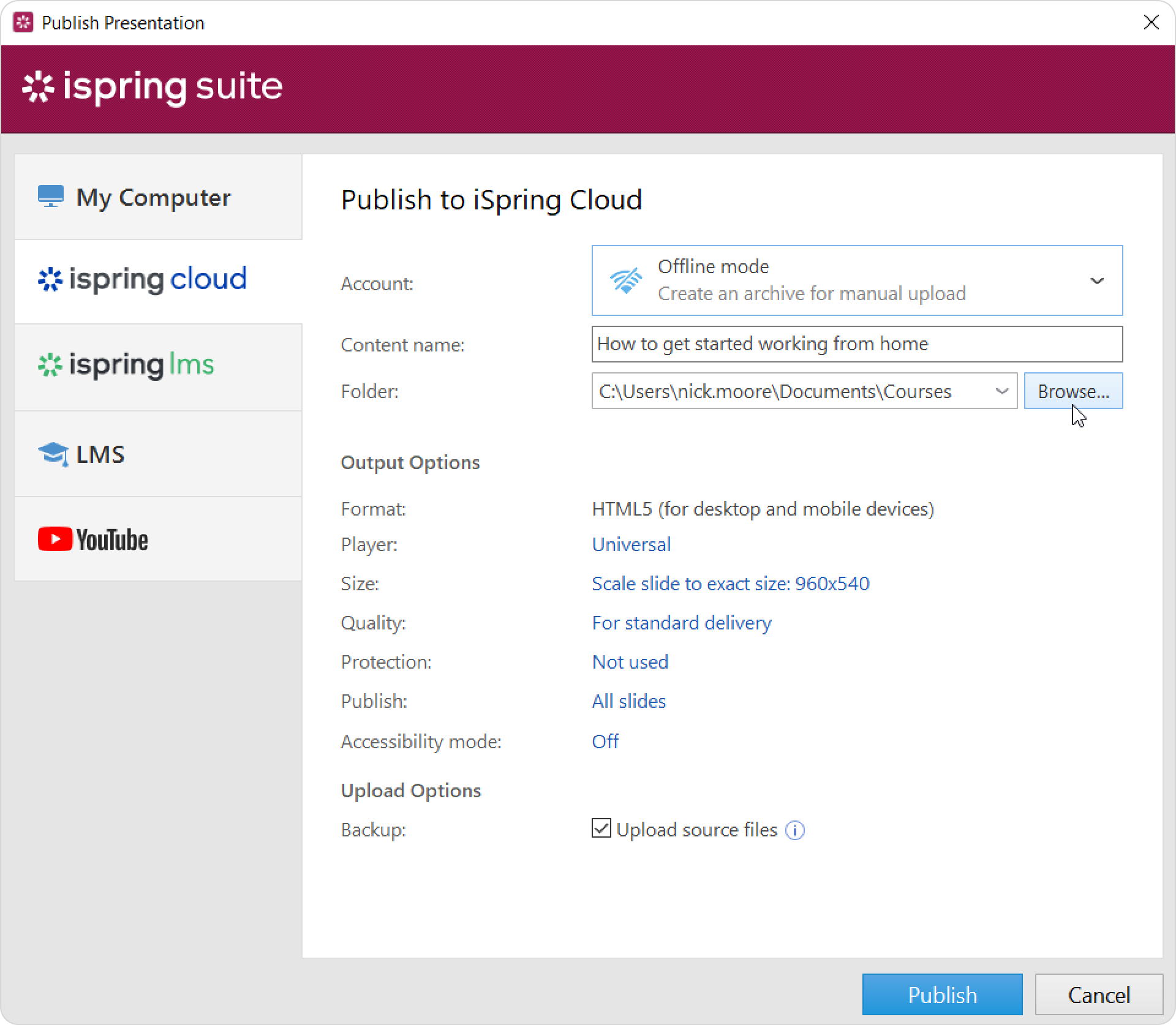Click the iSpring Suite logo in the banner
Viewport: 1176px width, 1025px height.
click(152, 87)
